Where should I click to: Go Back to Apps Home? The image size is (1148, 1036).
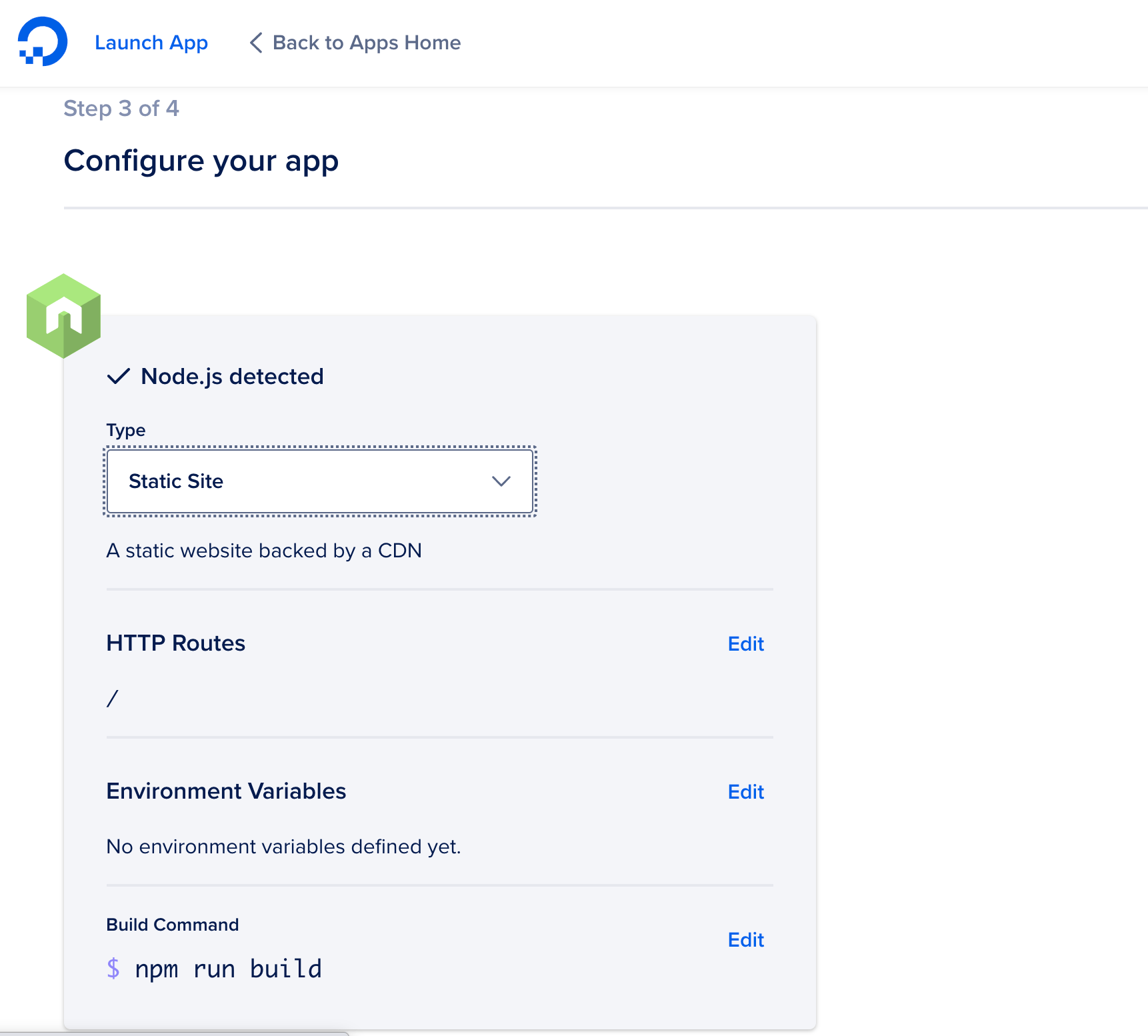coord(366,42)
